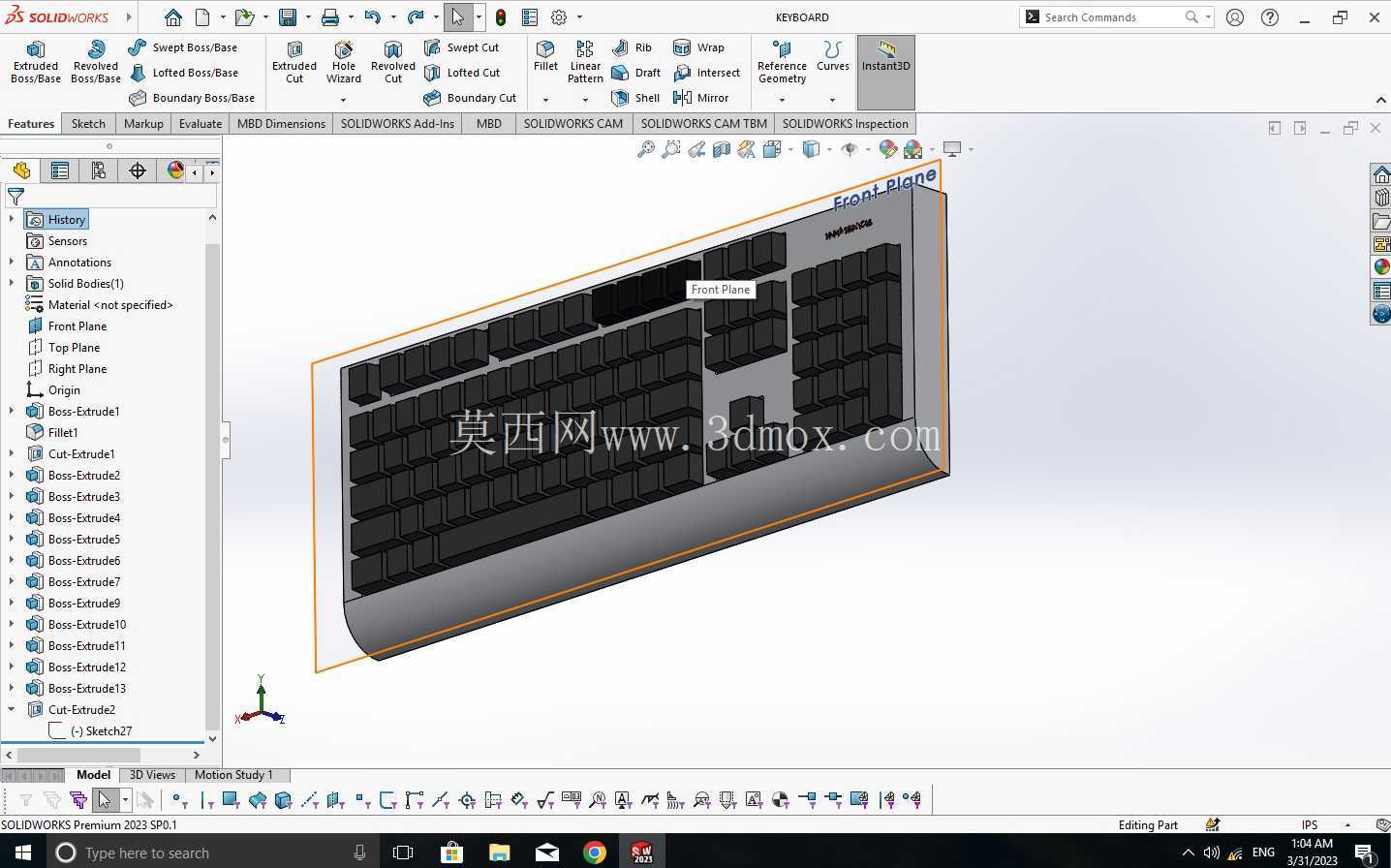Open the DisplayManager panel tab
Viewport: 1391px width, 868px height.
(x=174, y=170)
